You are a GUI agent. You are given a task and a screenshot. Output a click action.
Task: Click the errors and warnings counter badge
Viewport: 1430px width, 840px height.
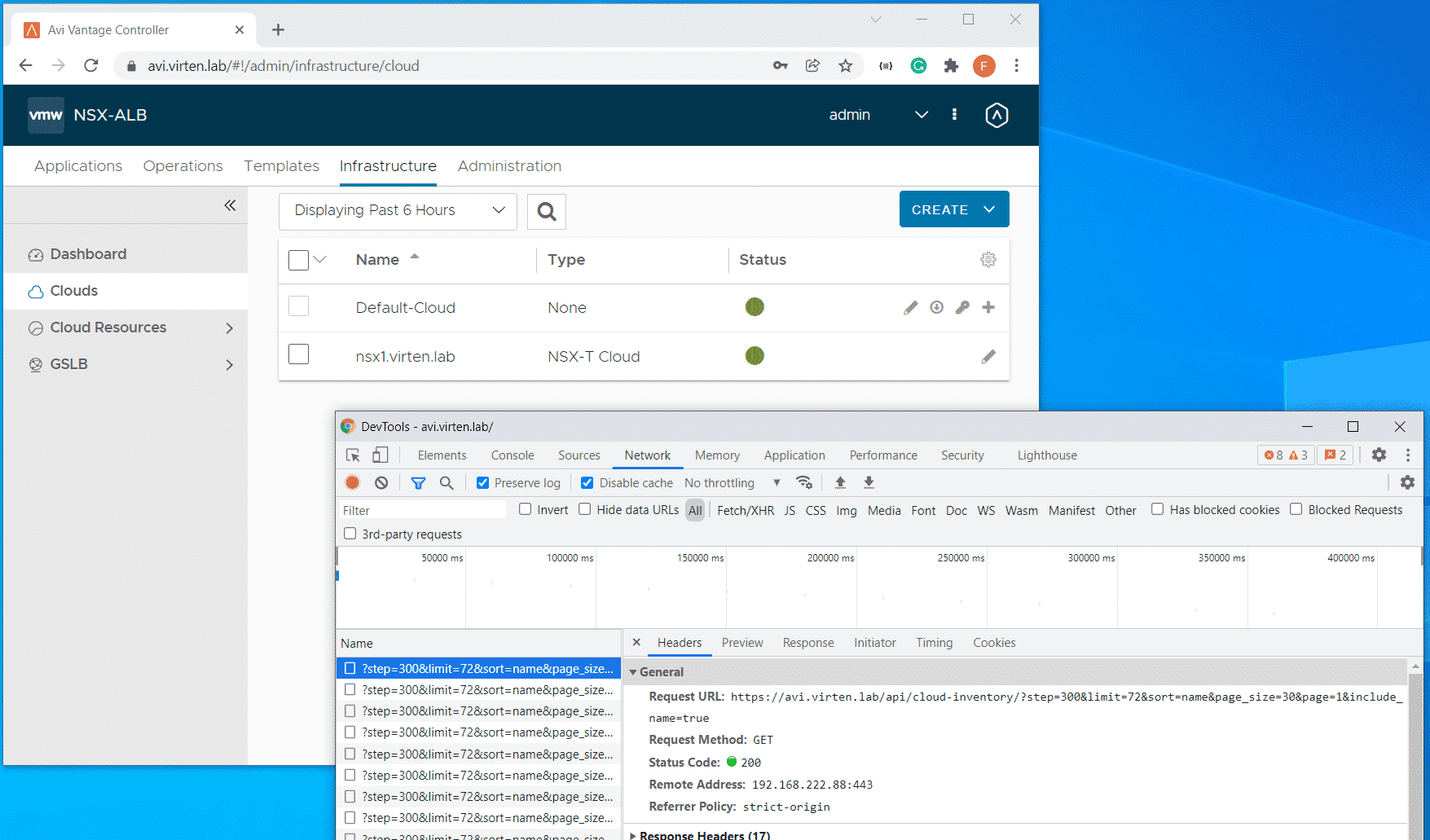coord(1286,455)
